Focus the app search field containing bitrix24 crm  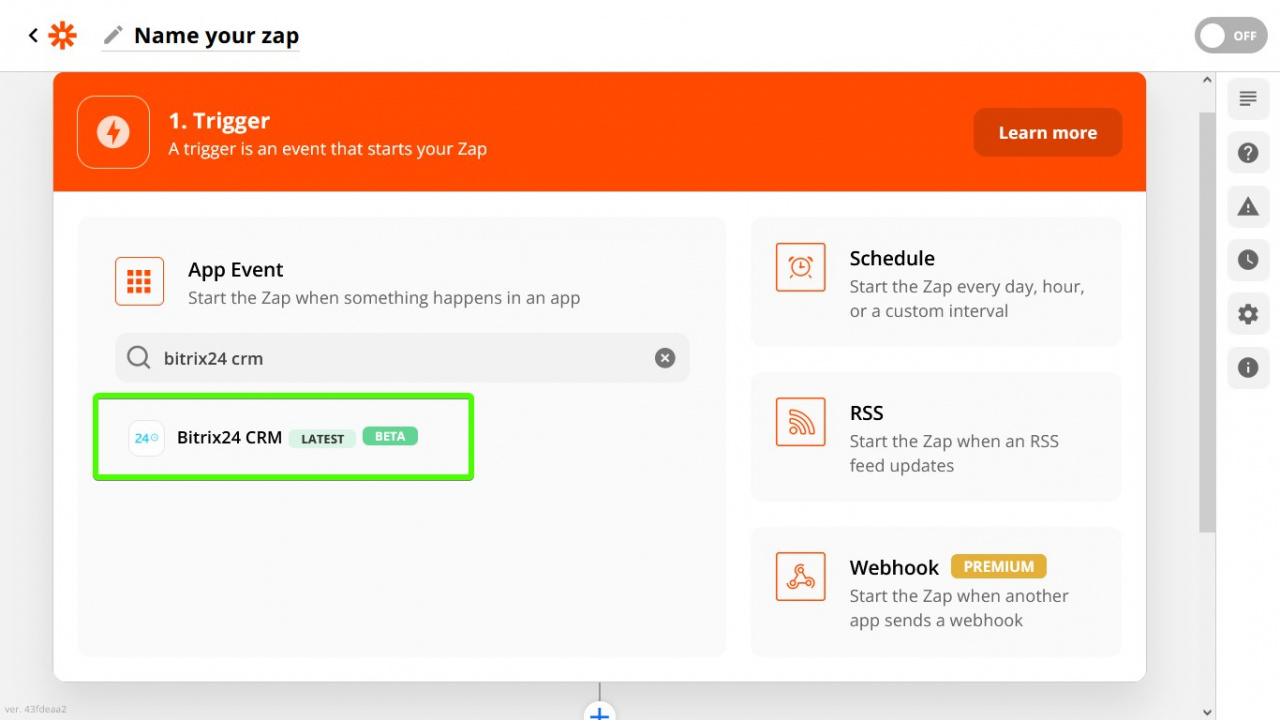(x=402, y=358)
